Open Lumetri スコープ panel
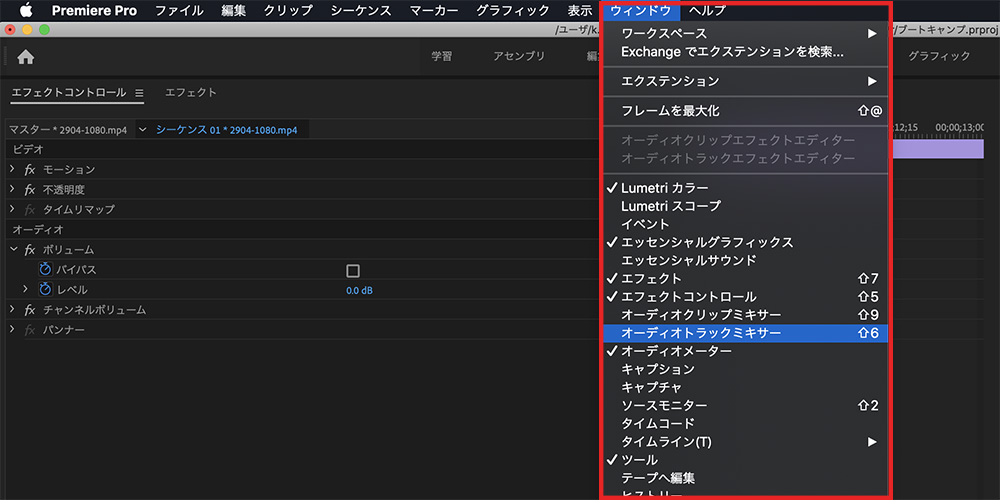 (744, 206)
